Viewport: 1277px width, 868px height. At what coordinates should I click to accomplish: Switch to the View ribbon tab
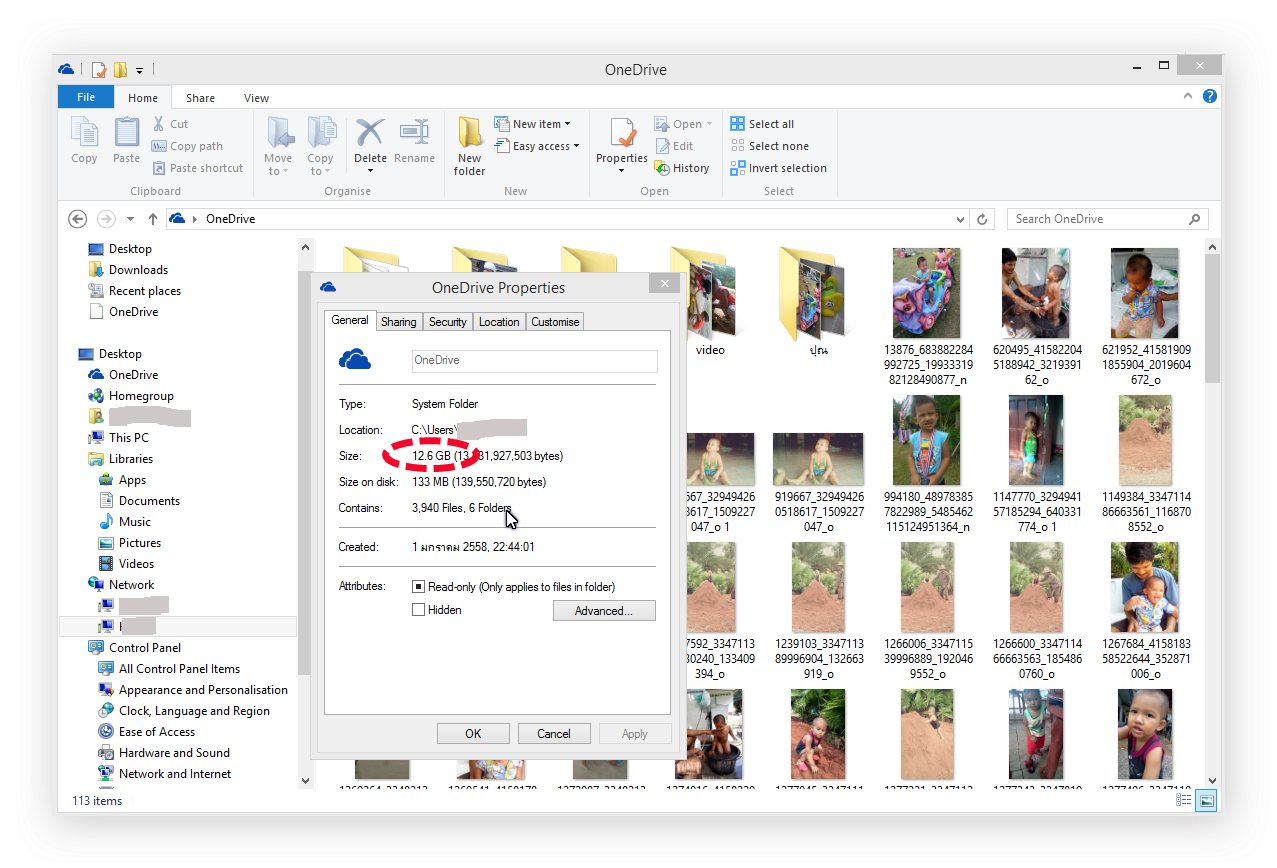pos(256,98)
